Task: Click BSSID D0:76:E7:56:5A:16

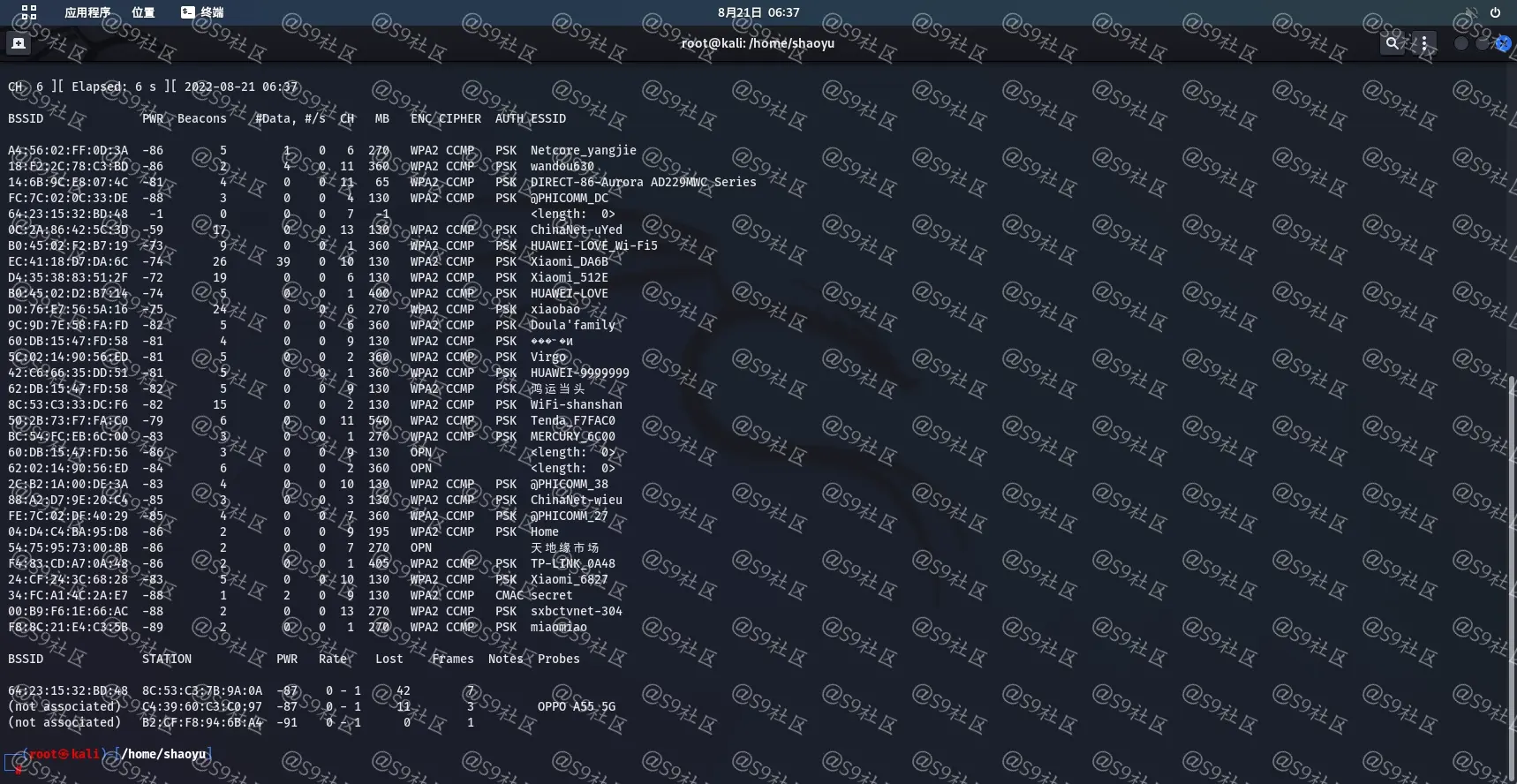Action: pos(68,309)
